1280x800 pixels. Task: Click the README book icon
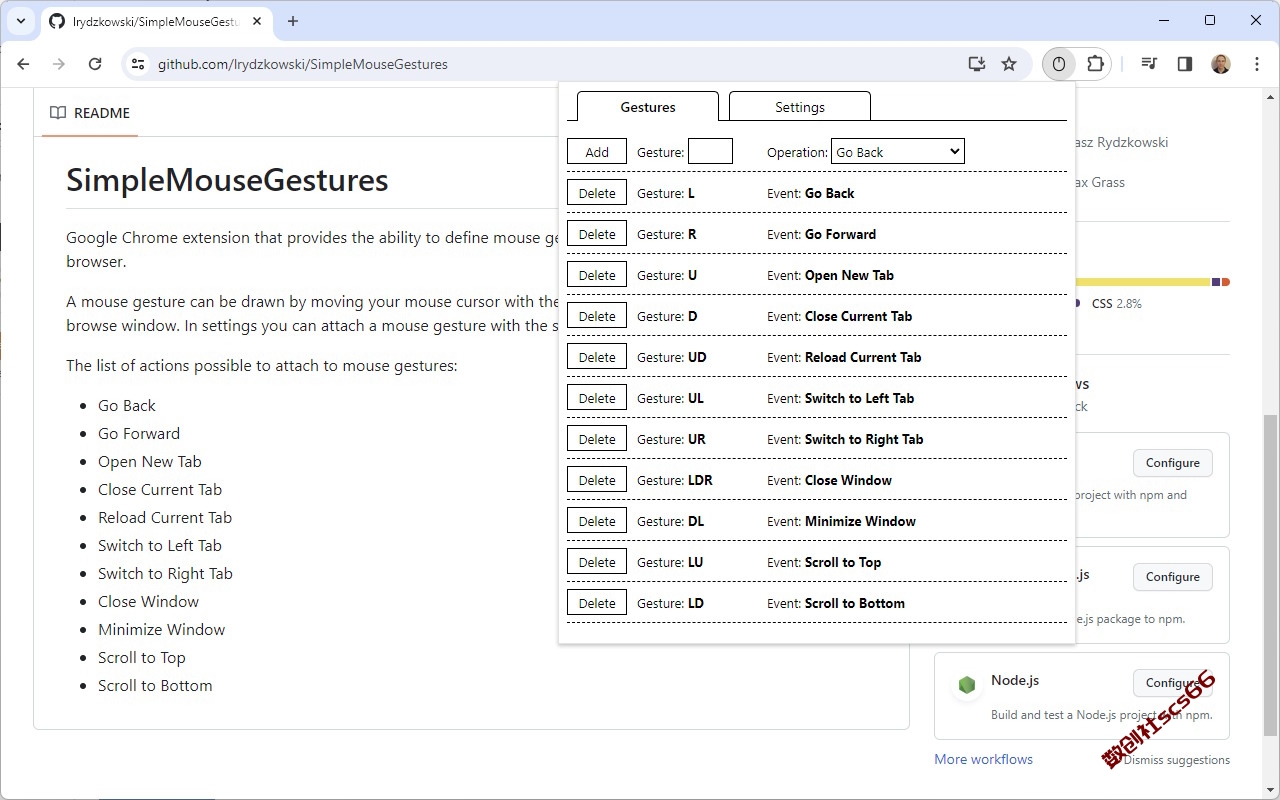58,113
